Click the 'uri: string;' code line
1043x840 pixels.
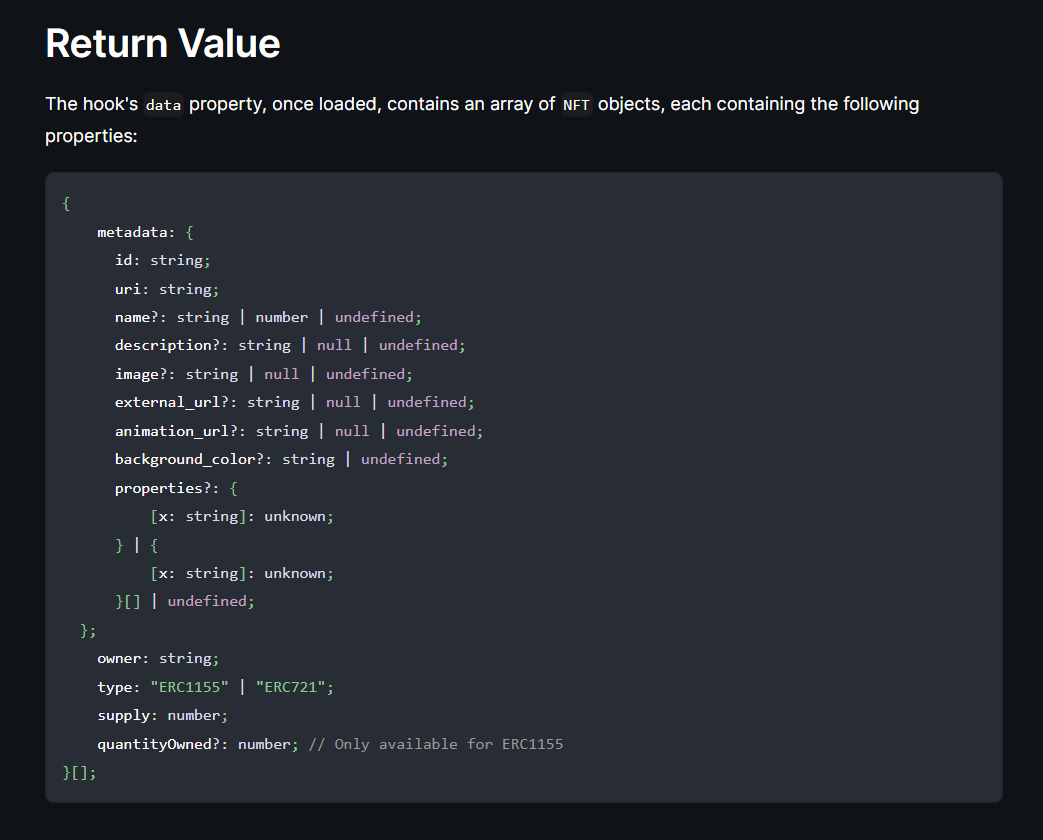tap(167, 289)
